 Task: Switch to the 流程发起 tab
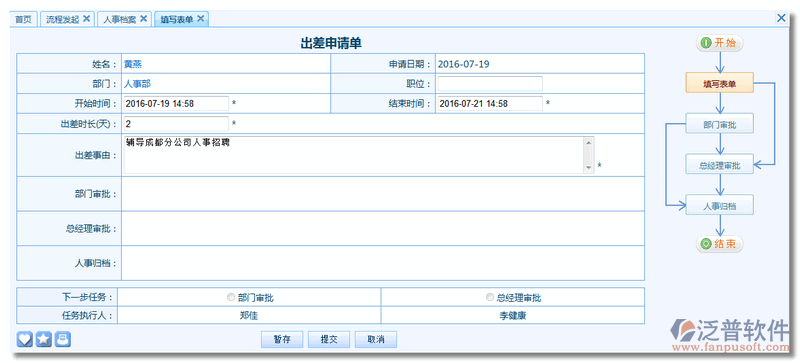pyautogui.click(x=63, y=19)
